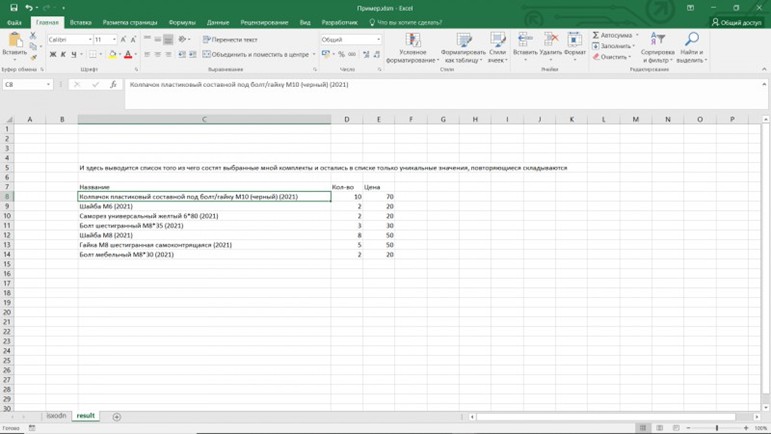Click the increase decimal icon
The width and height of the screenshot is (771, 434).
[x=366, y=55]
